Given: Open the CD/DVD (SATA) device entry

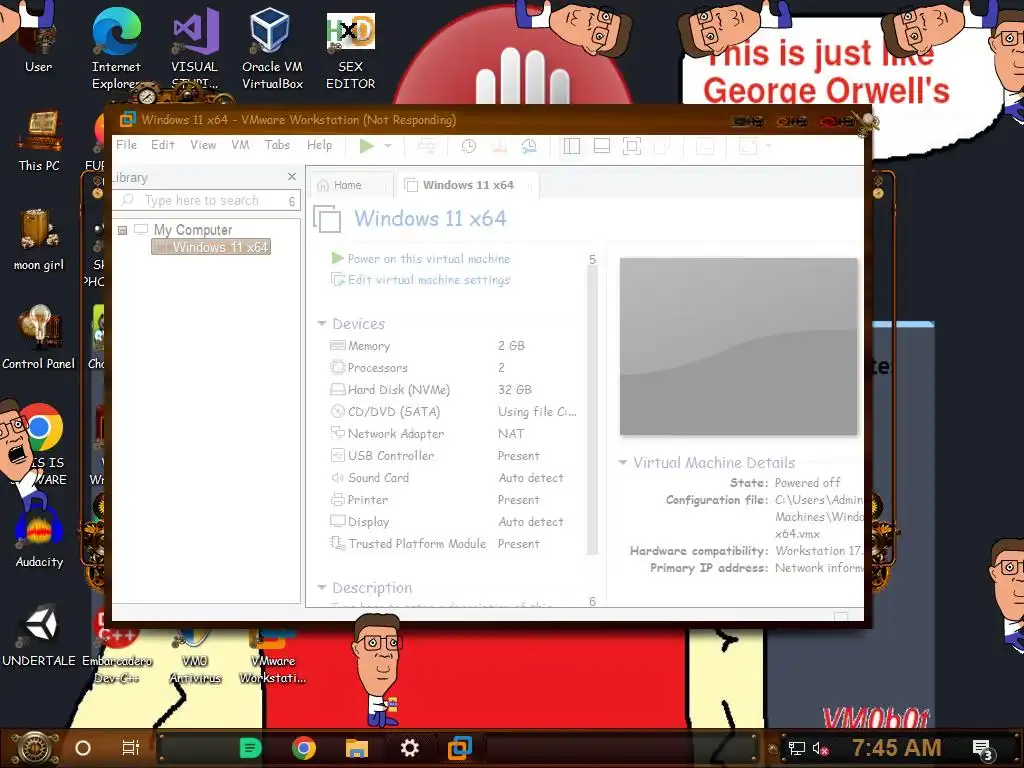Looking at the screenshot, I should pos(394,412).
